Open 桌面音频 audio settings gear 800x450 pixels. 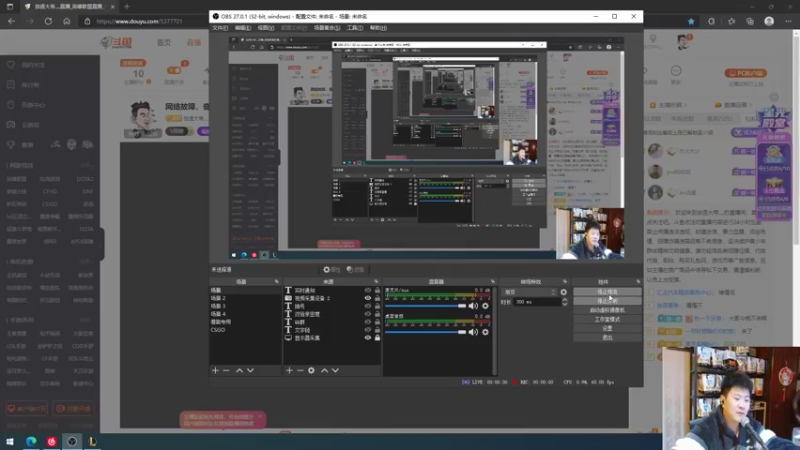[x=485, y=332]
